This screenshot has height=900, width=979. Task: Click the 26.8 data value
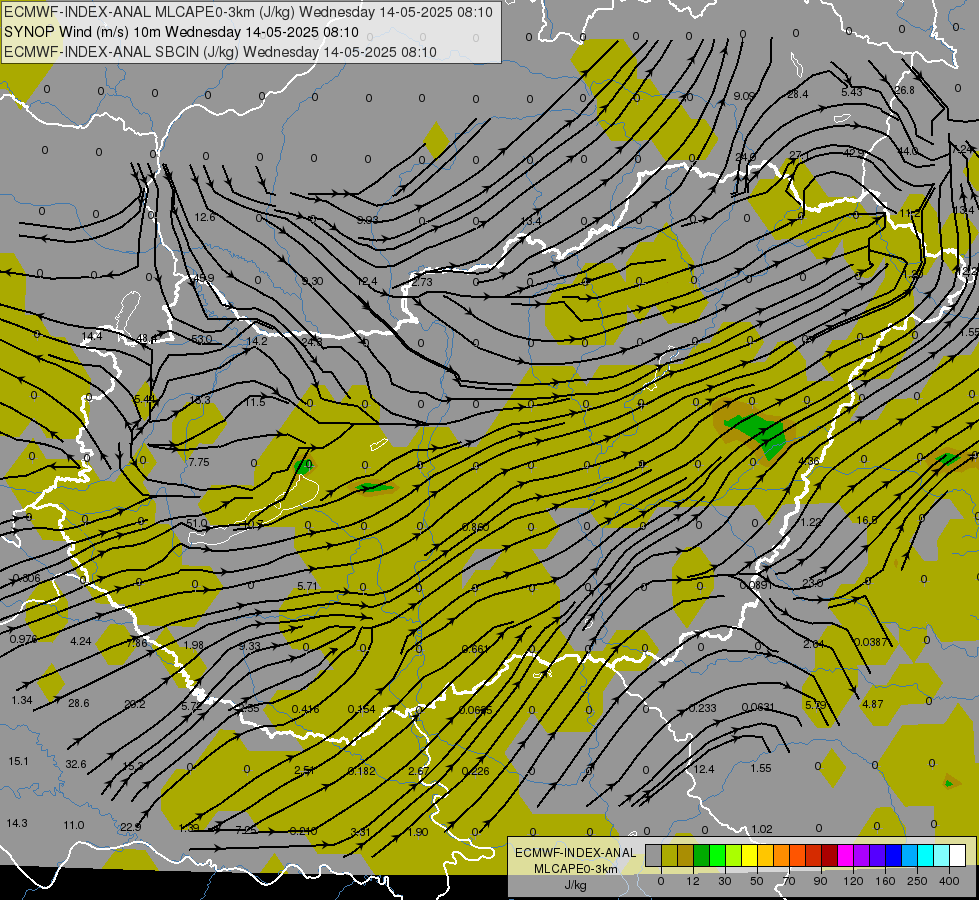coord(904,90)
